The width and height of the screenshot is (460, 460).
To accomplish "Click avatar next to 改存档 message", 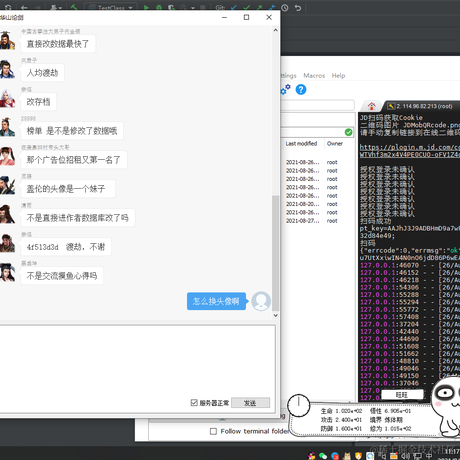I will coord(7,98).
